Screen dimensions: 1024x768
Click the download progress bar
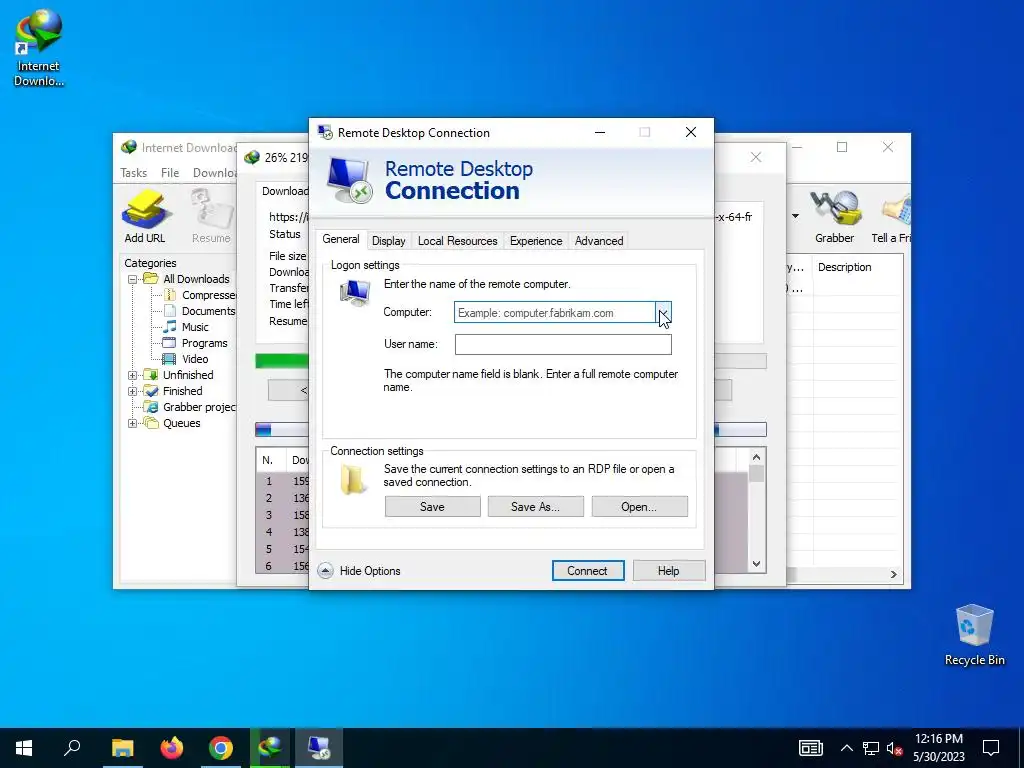tap(281, 361)
